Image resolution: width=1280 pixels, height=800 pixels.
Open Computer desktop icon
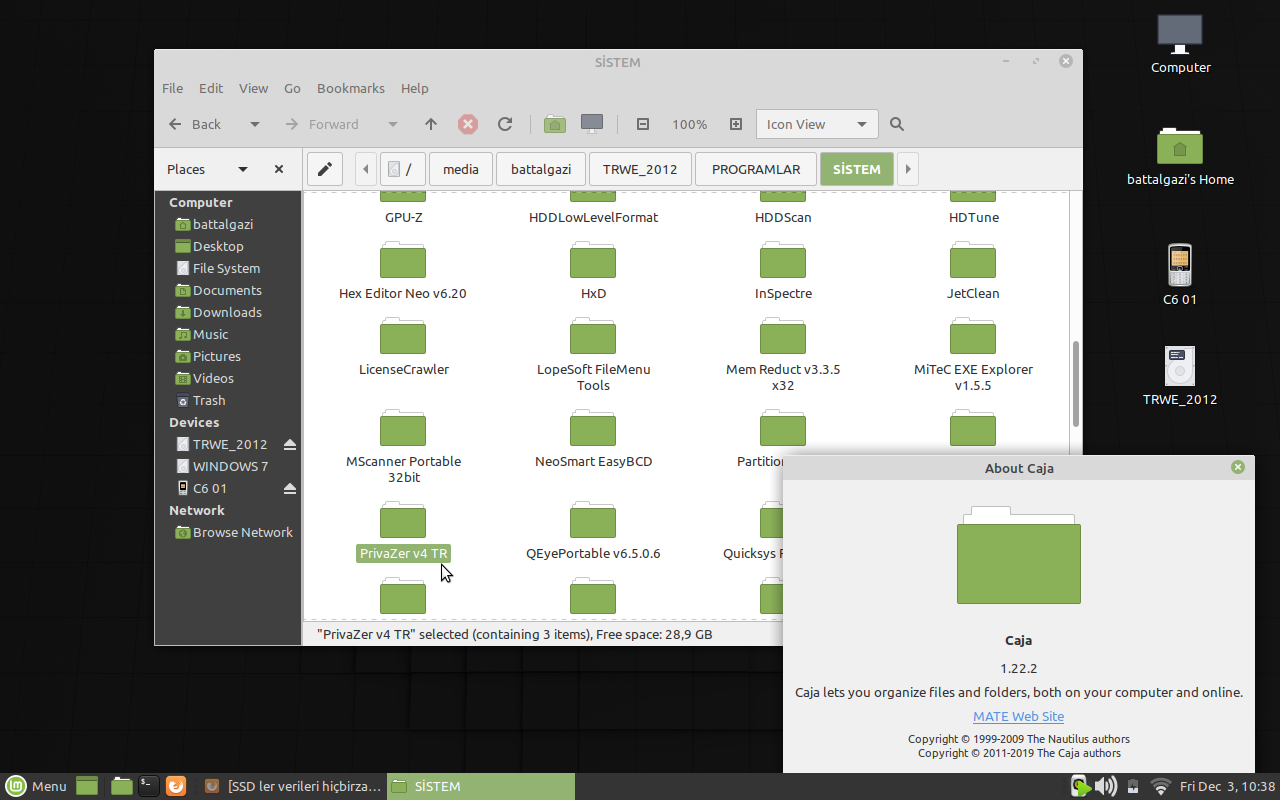point(1180,44)
